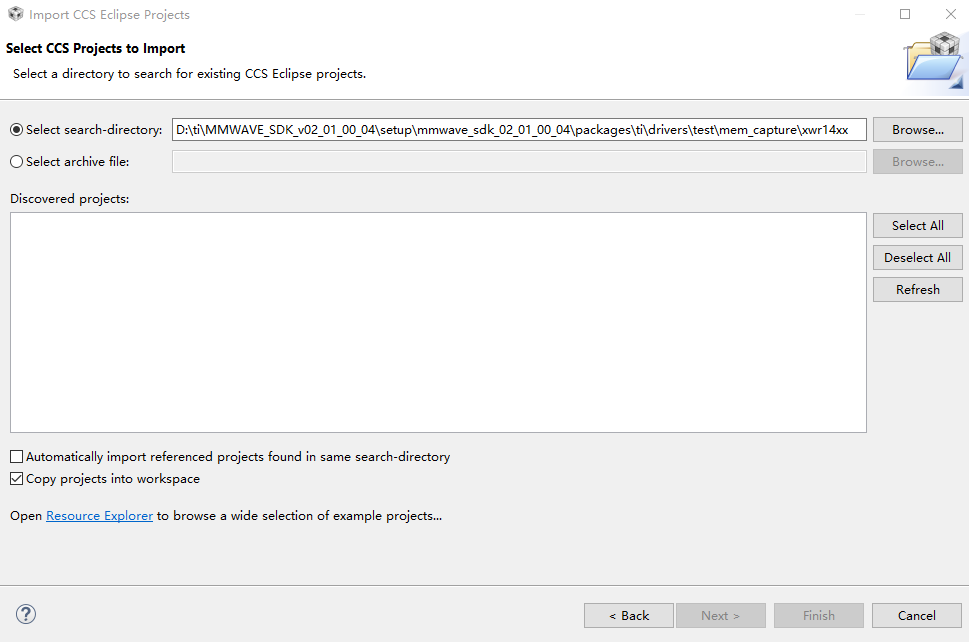Viewport: 969px width, 642px height.
Task: Click the Finish button
Action: (x=818, y=615)
